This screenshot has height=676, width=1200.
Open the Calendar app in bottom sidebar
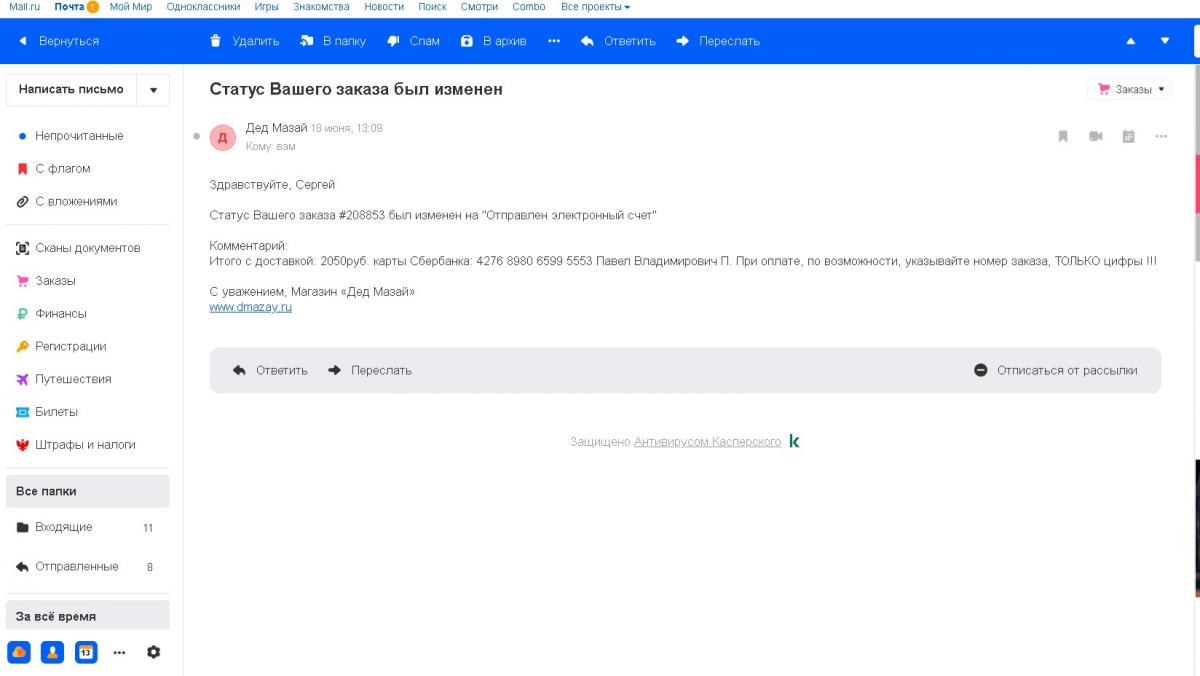coord(86,652)
